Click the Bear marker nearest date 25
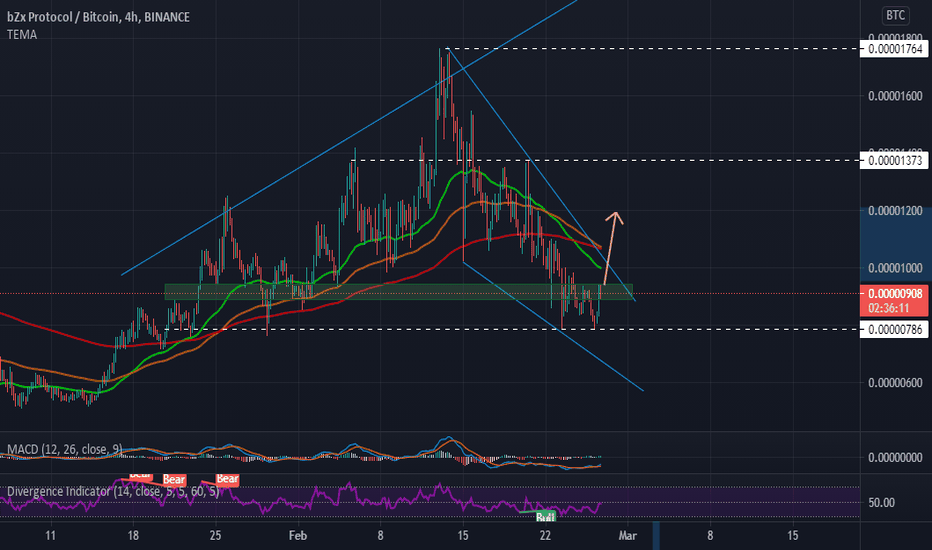The image size is (932, 550). point(227,479)
